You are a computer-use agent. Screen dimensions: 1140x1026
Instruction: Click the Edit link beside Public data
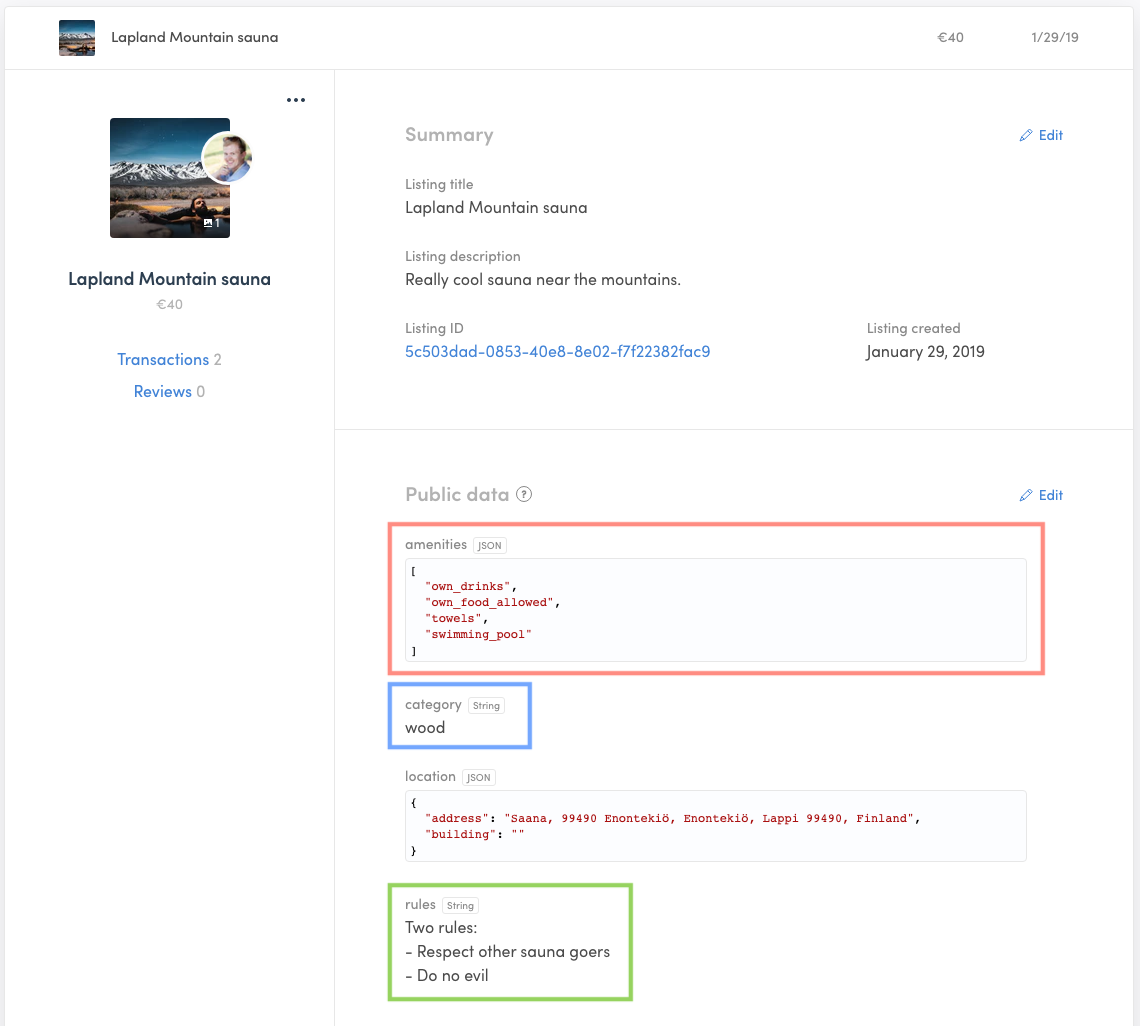(x=1050, y=495)
